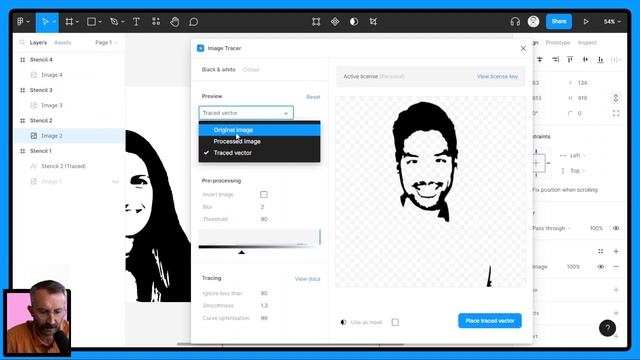
Task: Select the Rectangle shape tool
Action: coord(91,22)
